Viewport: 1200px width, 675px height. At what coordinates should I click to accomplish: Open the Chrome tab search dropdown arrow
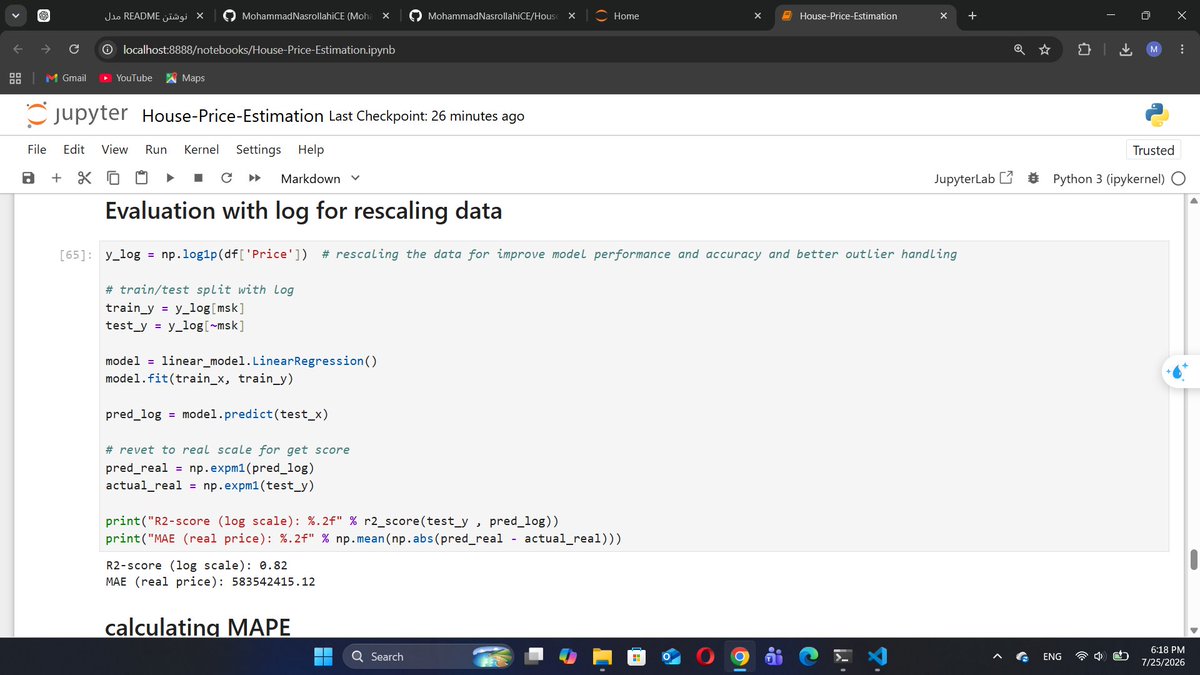16,16
